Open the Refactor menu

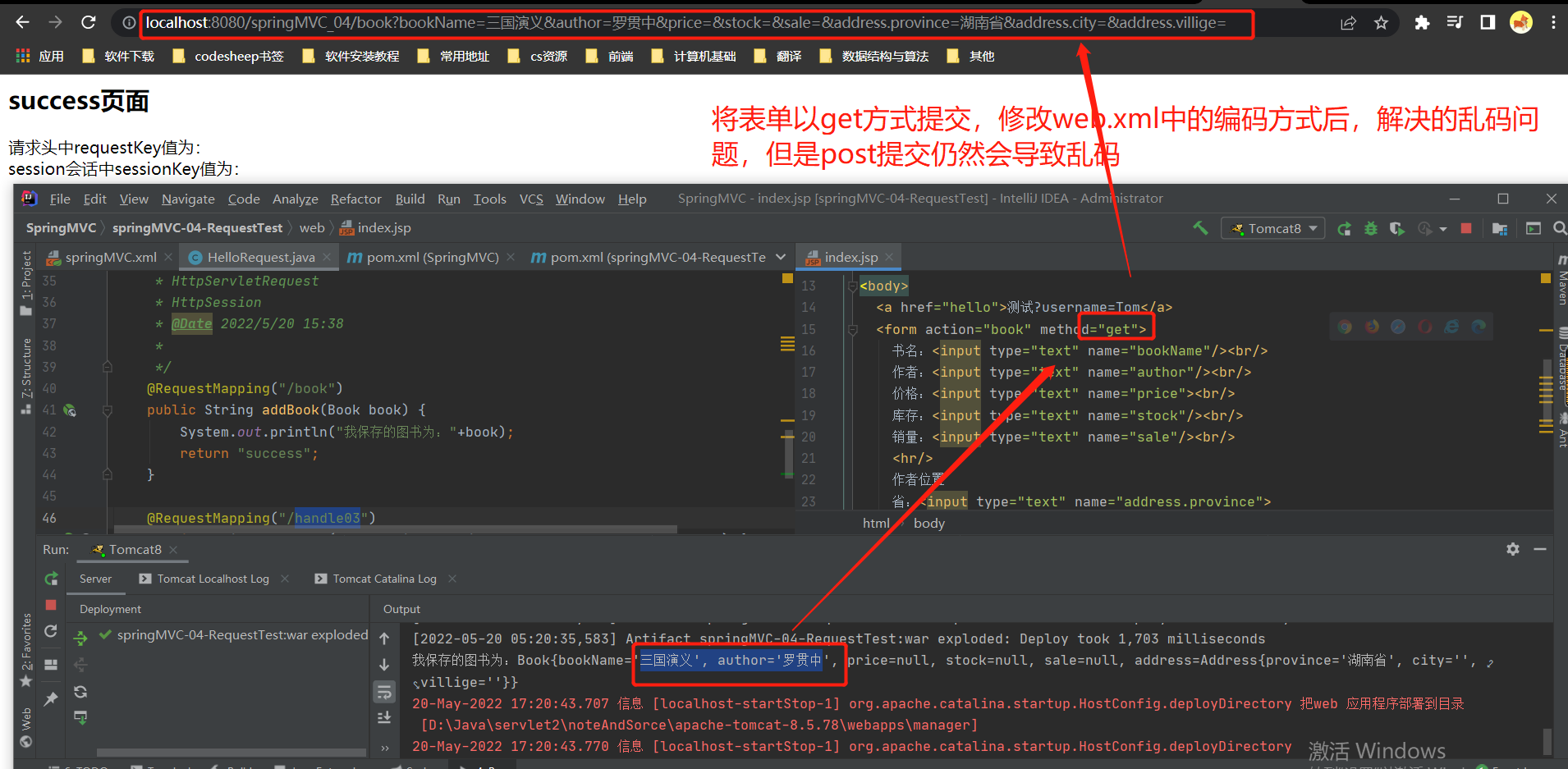[355, 199]
